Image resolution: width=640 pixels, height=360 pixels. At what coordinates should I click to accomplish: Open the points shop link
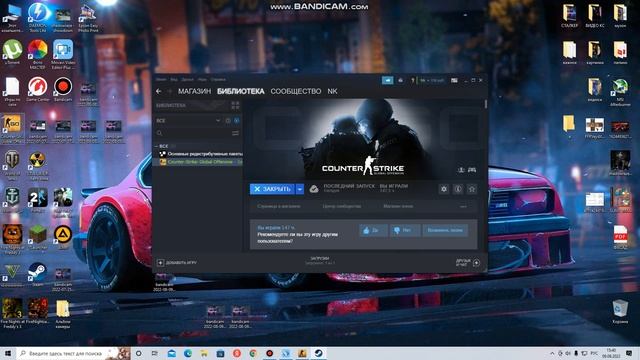398,207
